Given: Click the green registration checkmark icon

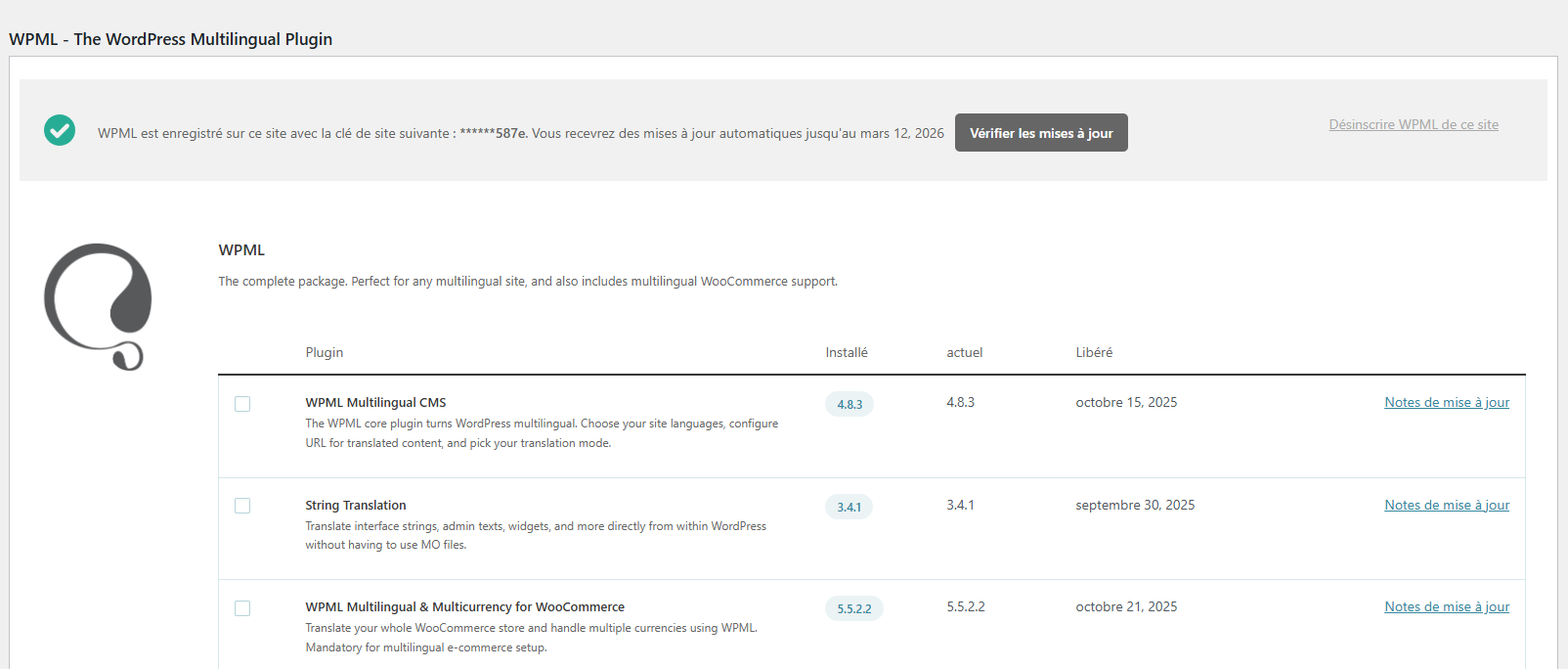Looking at the screenshot, I should point(60,130).
